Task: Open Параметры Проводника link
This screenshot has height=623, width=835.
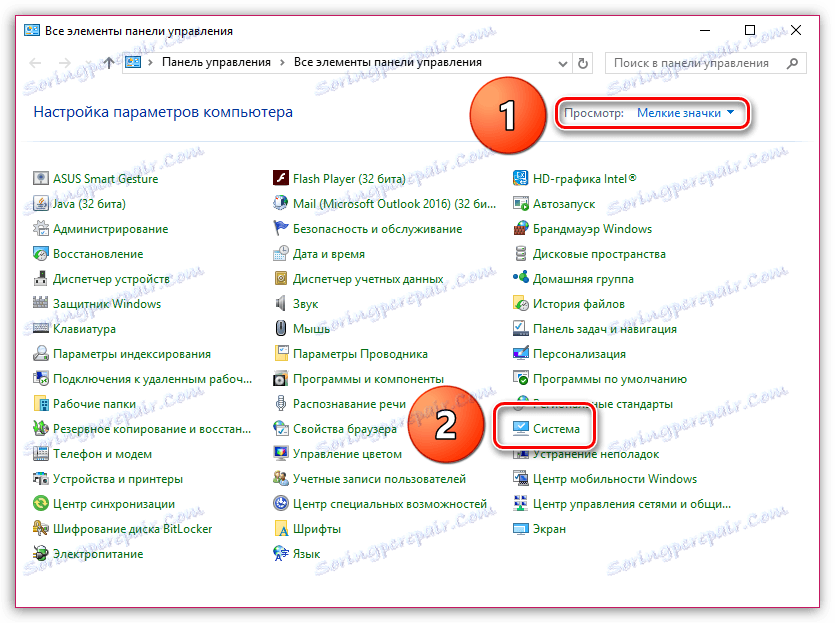Action: pyautogui.click(x=360, y=354)
